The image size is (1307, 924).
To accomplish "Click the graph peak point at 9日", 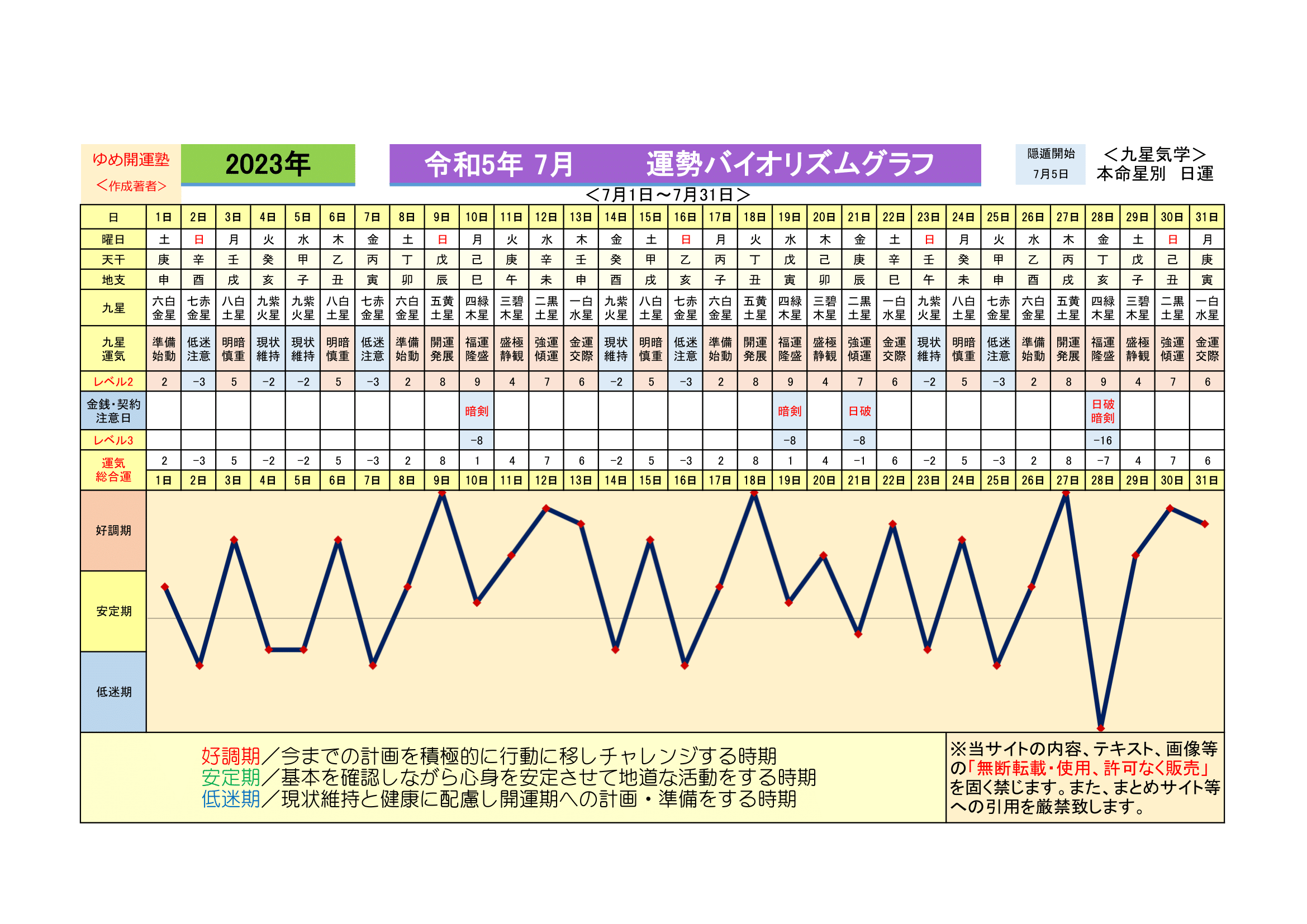I will tap(443, 493).
